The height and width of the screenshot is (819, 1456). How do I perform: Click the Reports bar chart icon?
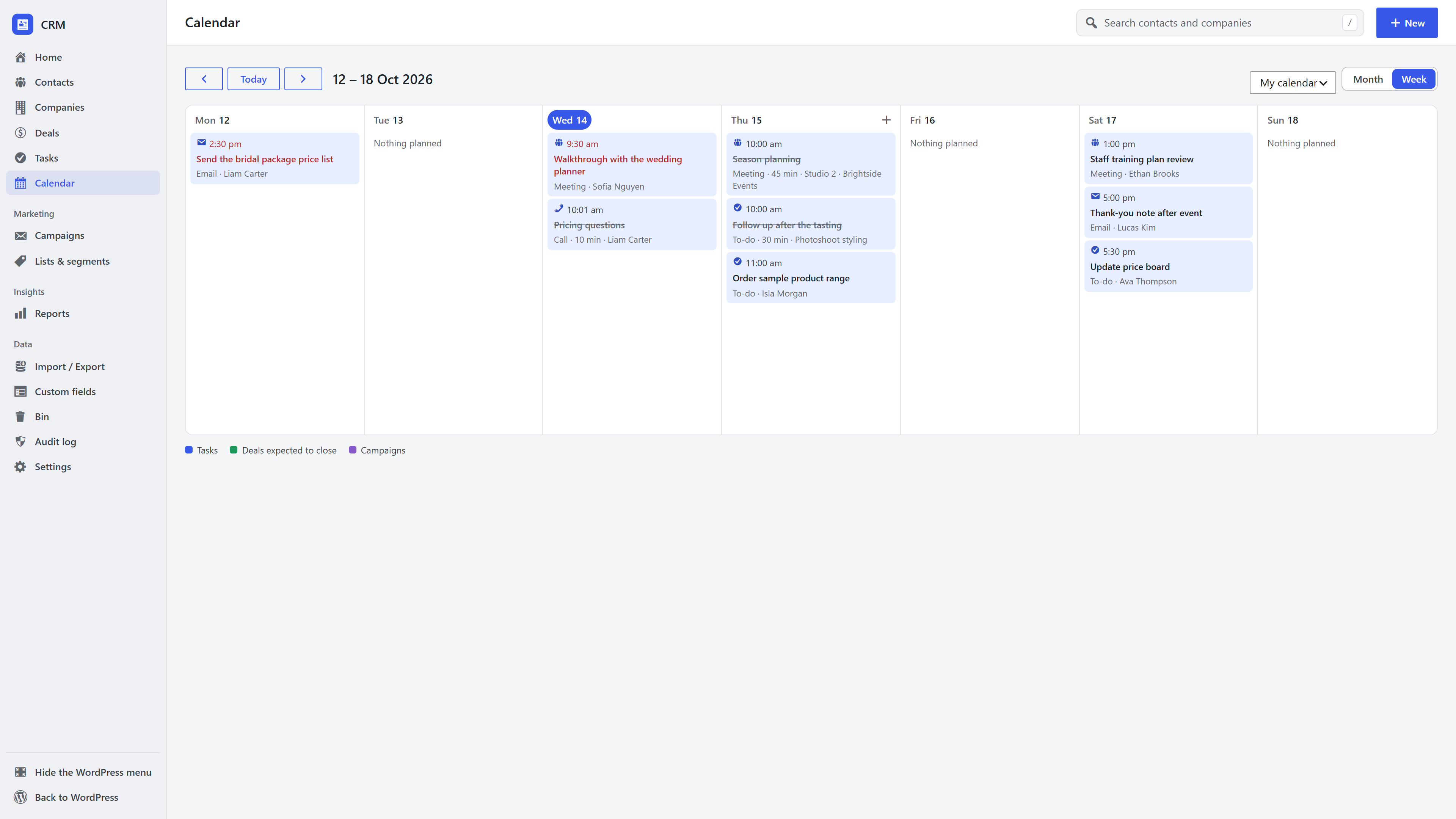click(x=20, y=314)
